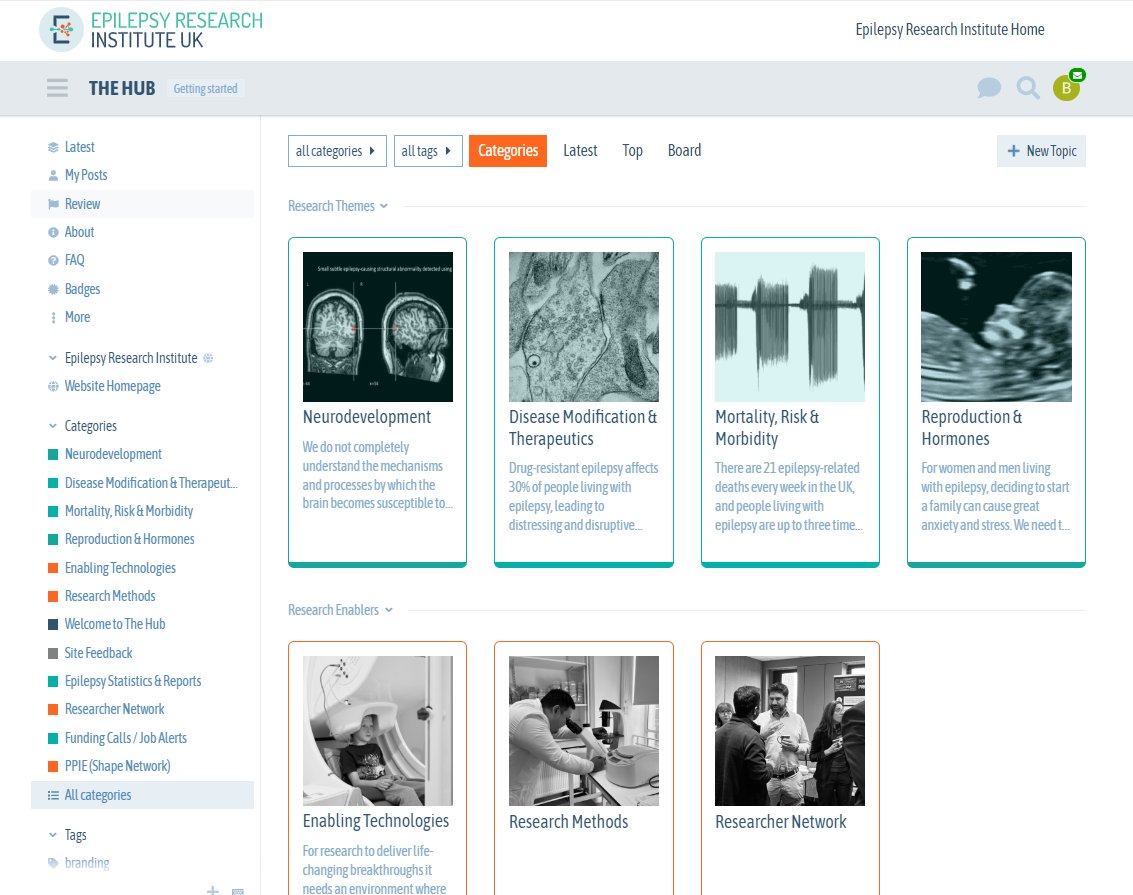The image size is (1133, 895).
Task: Open the Research Methods microscope thumbnail
Action: pyautogui.click(x=584, y=731)
